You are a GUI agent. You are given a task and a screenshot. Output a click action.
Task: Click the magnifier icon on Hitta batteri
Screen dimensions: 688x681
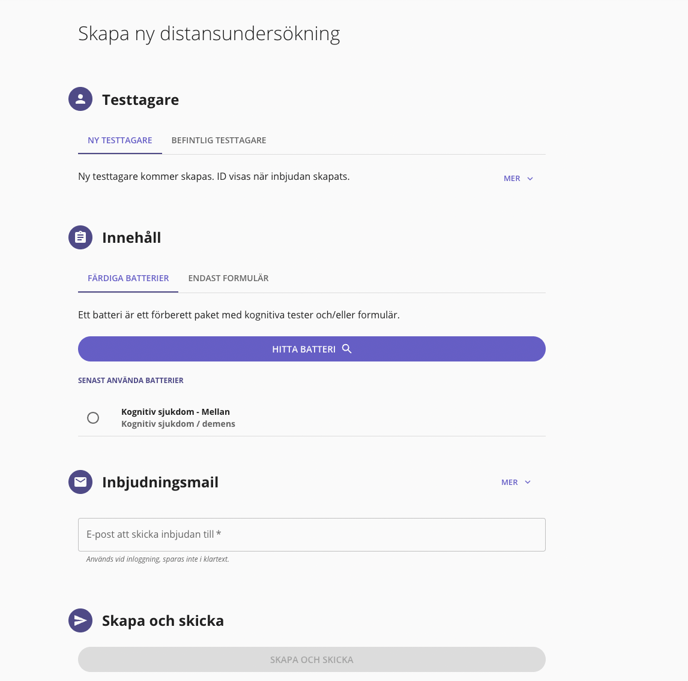(347, 349)
